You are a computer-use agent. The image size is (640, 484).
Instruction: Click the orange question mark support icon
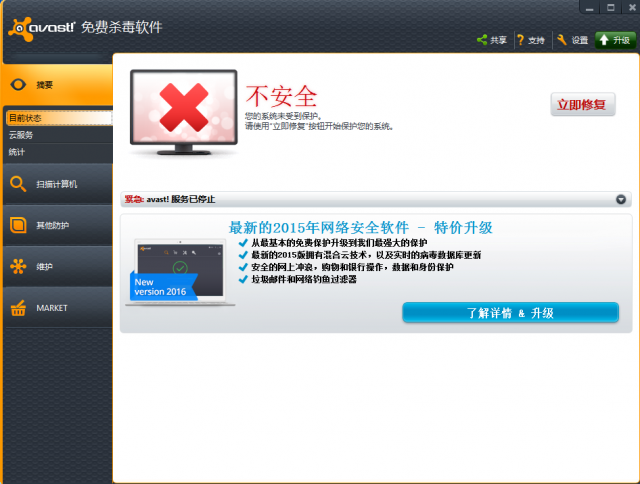coord(520,40)
